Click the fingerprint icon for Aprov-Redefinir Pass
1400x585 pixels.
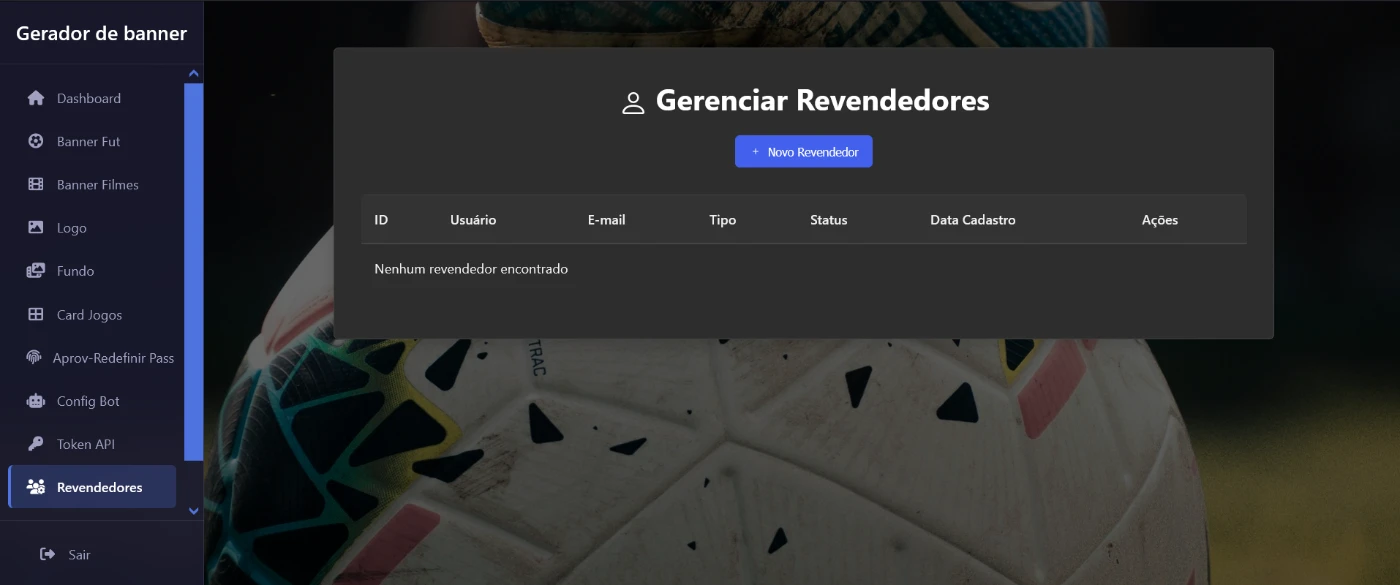click(x=33, y=358)
